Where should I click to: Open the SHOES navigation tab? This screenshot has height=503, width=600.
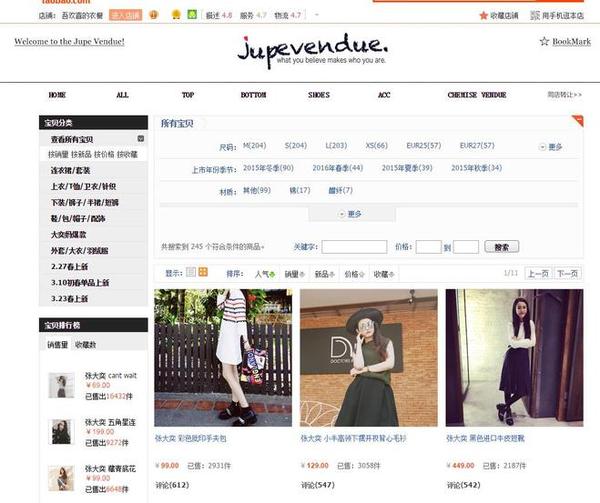point(319,95)
